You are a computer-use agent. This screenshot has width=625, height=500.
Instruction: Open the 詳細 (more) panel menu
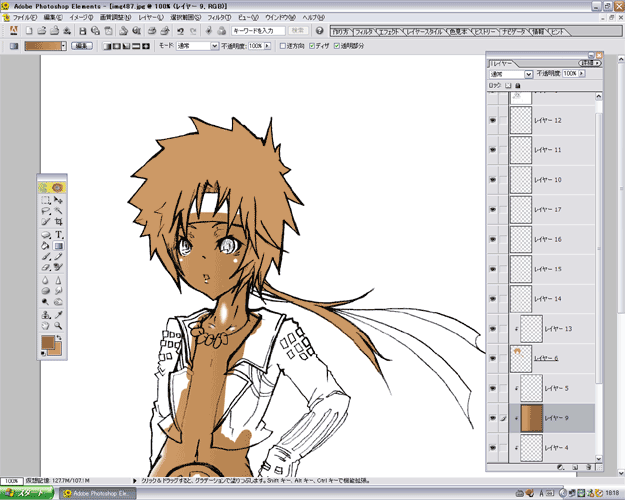click(590, 63)
